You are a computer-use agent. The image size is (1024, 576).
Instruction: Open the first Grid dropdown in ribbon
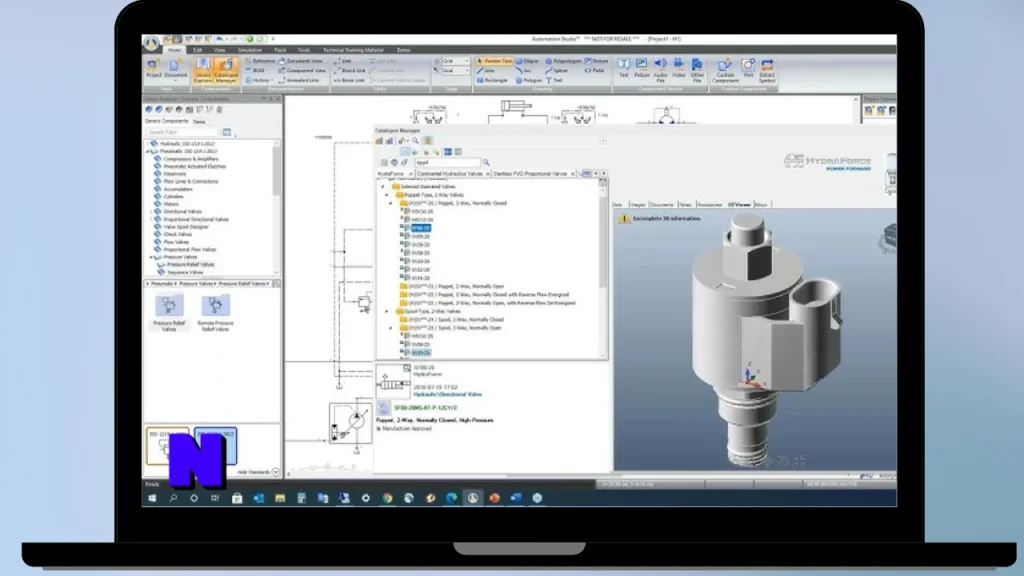455,61
